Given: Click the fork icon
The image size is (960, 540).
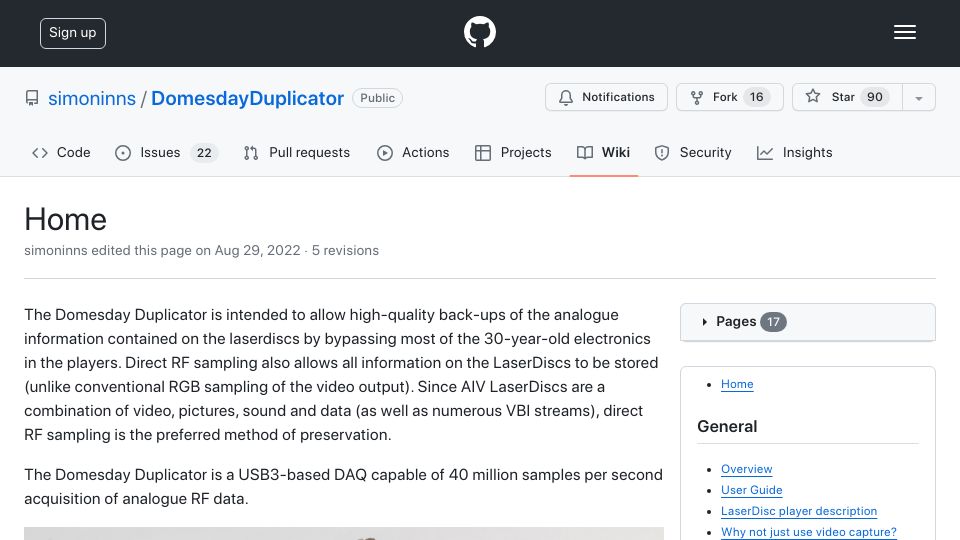Looking at the screenshot, I should [x=697, y=98].
